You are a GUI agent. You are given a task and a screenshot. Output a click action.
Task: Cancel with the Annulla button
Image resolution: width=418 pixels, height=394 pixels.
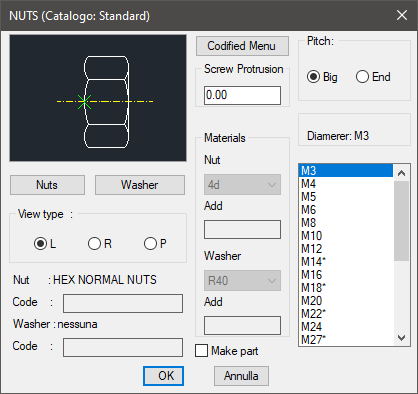pyautogui.click(x=241, y=376)
